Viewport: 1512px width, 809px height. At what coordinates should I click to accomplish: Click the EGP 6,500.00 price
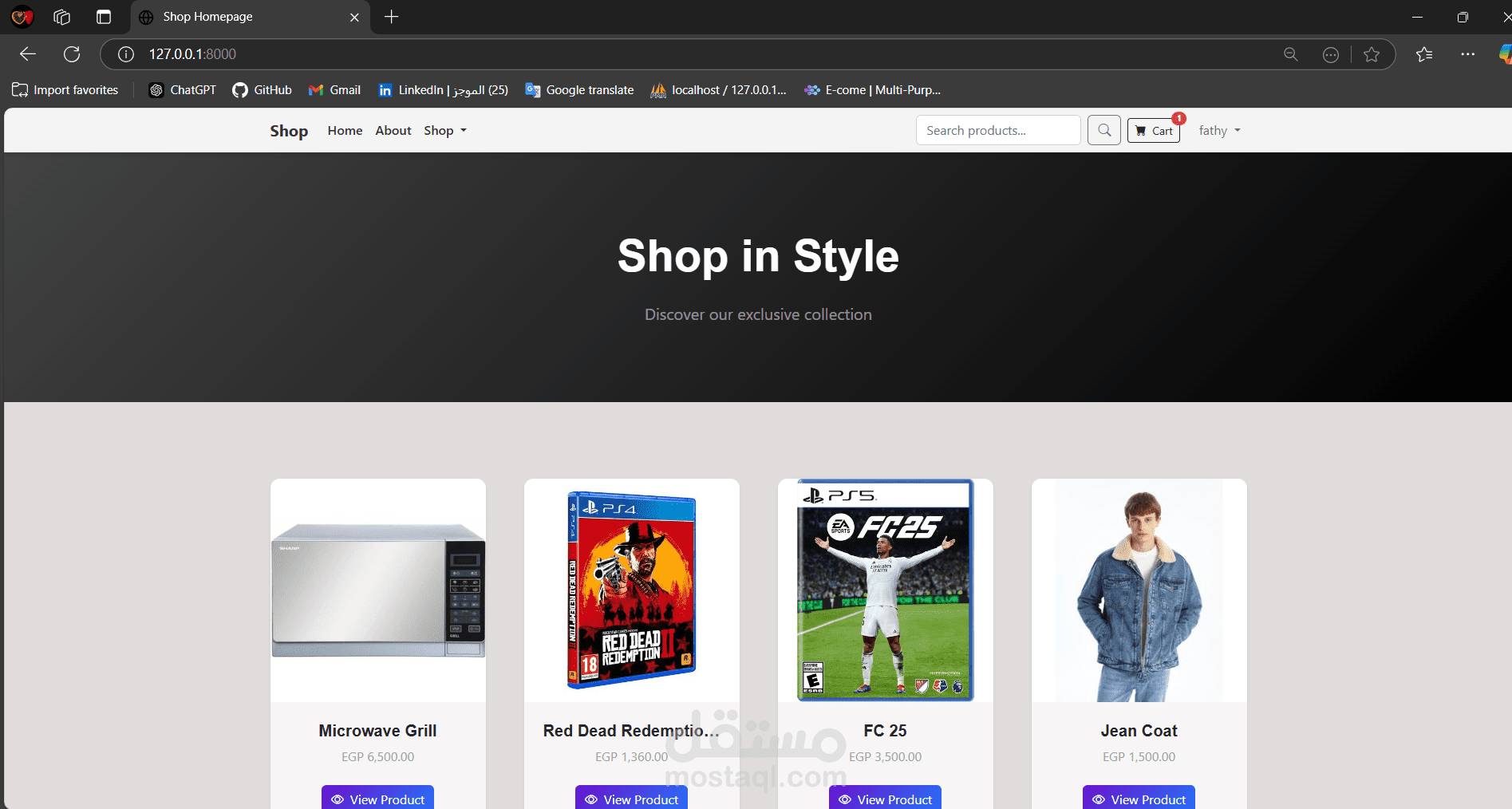coord(377,756)
